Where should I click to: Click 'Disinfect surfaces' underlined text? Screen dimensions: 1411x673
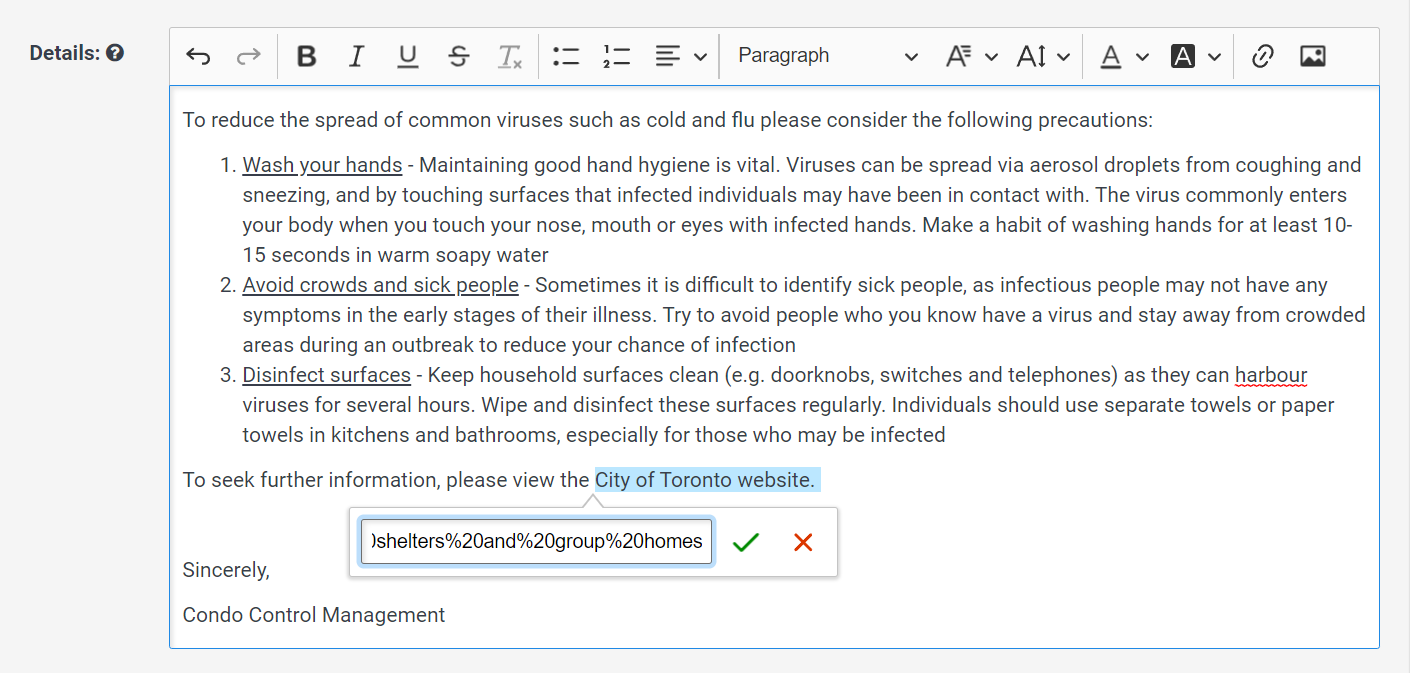coord(326,375)
